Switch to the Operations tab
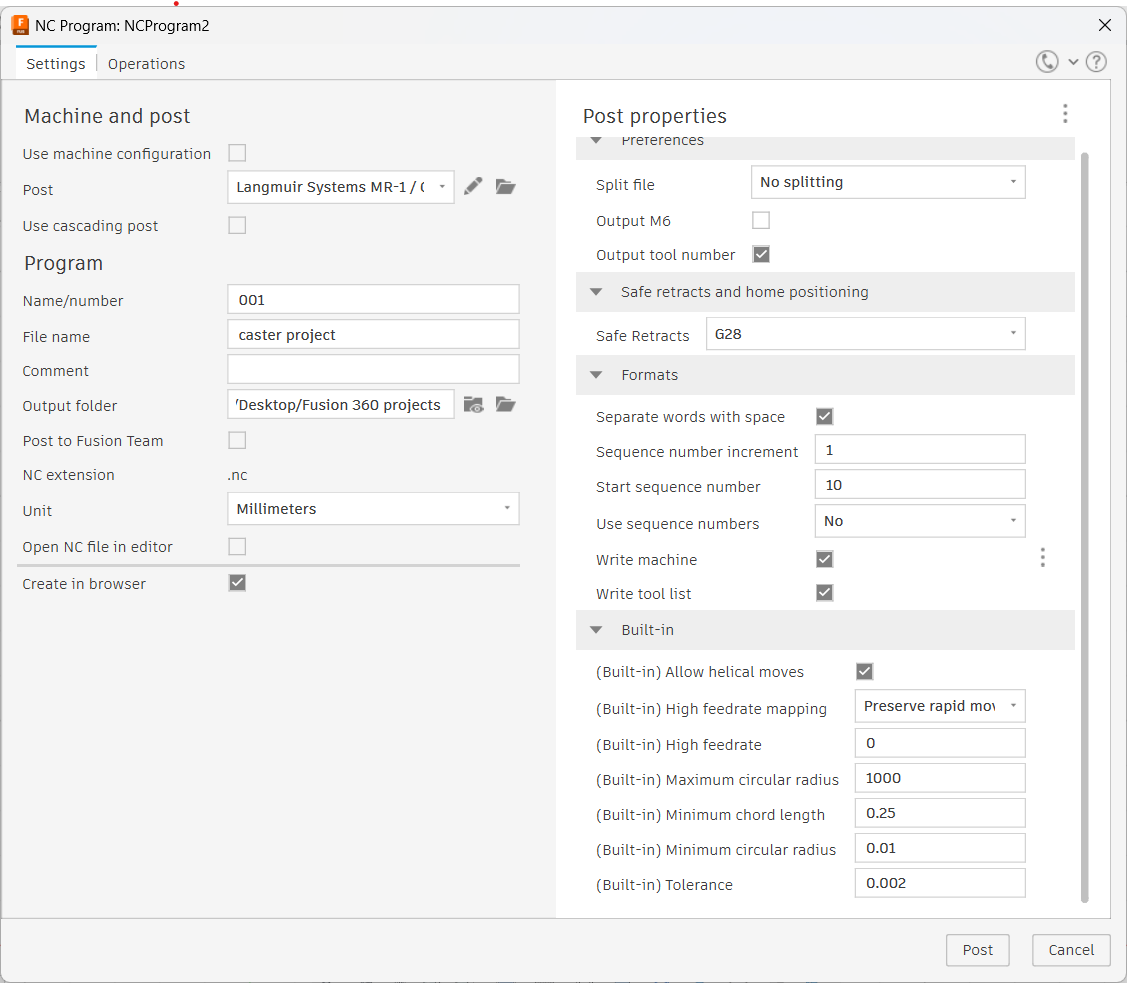The image size is (1127, 983). [146, 64]
